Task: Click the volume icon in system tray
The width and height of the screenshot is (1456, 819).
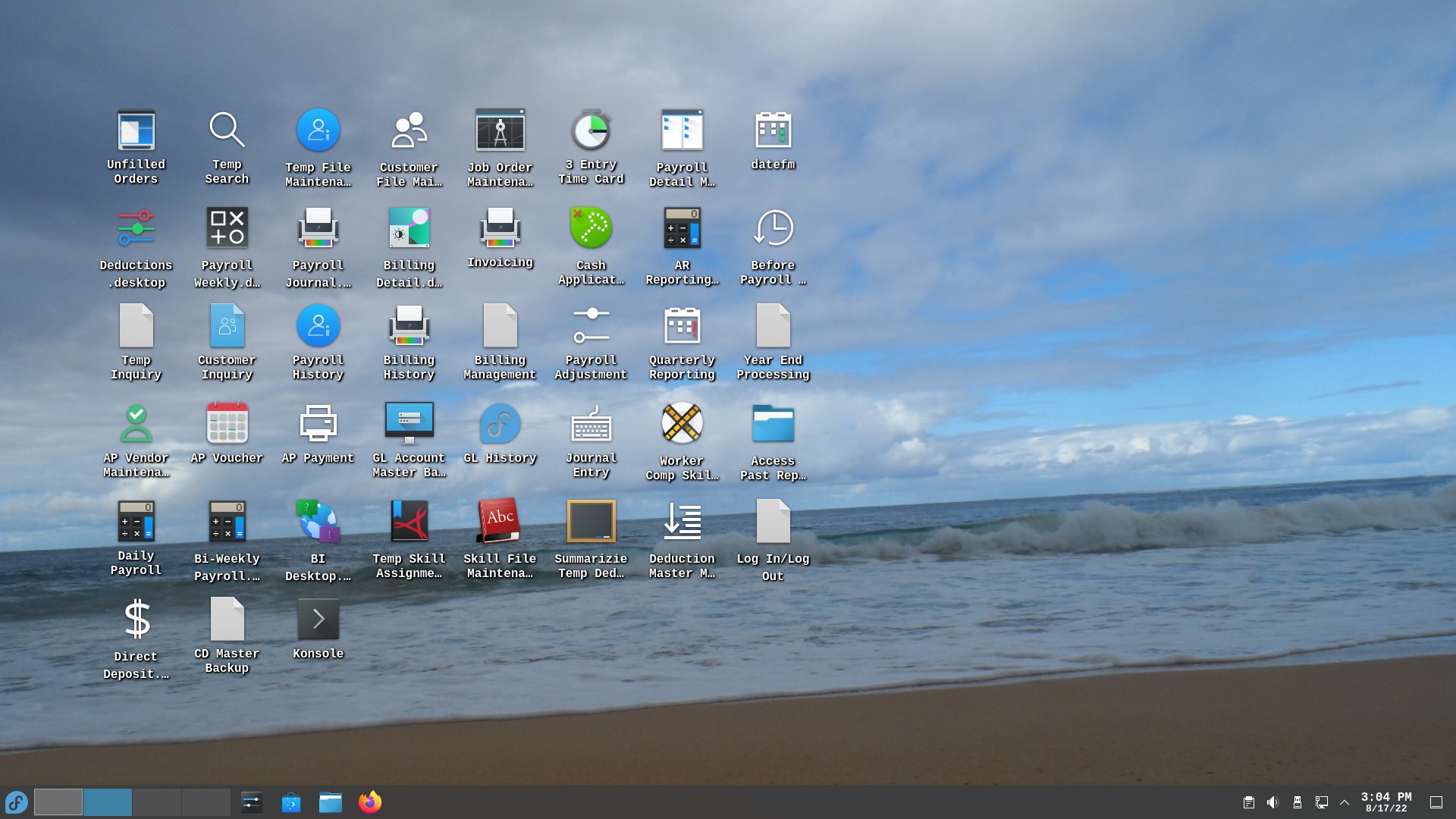Action: coord(1272,802)
